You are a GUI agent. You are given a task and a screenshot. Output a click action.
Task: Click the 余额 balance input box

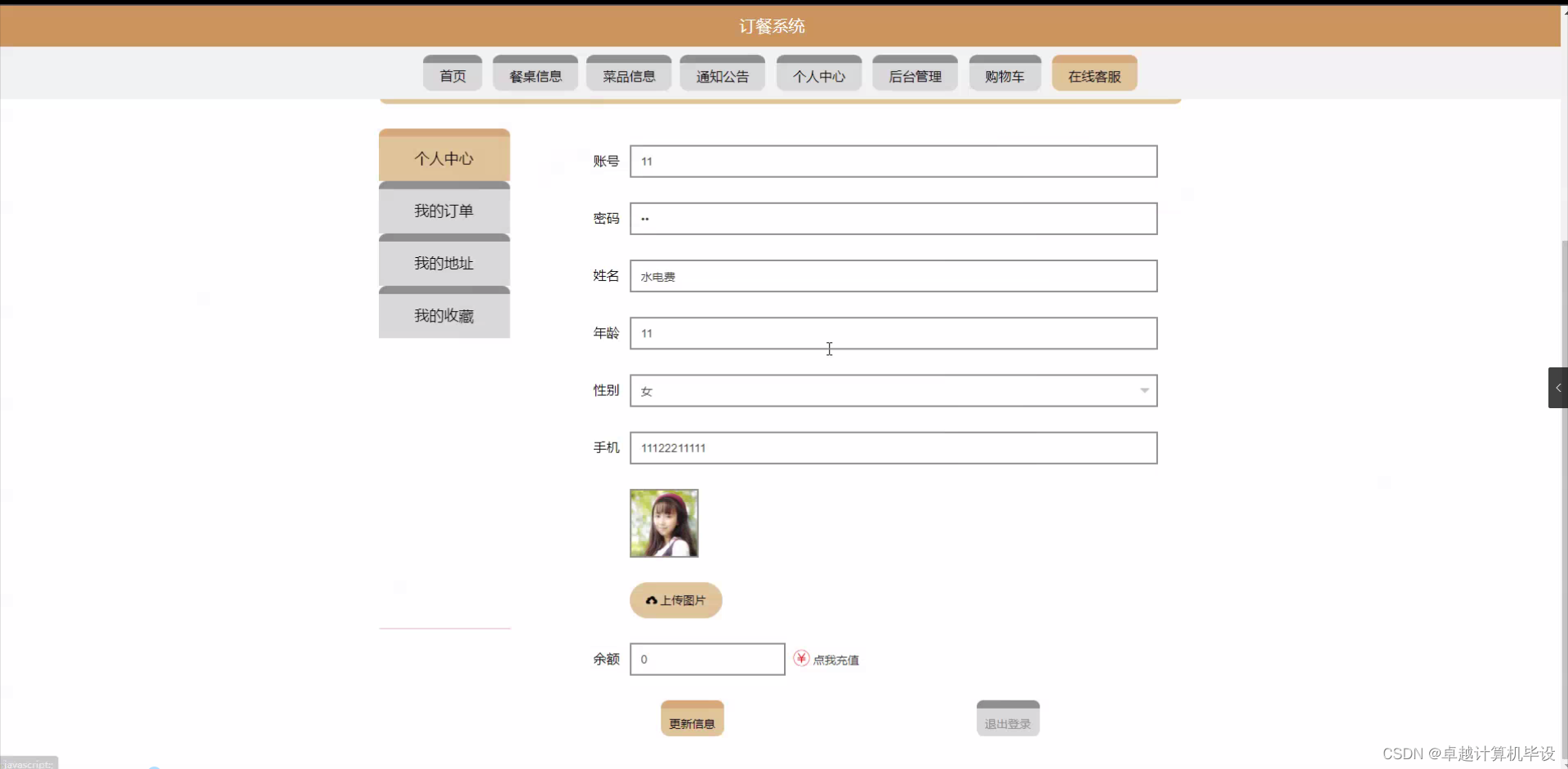click(x=707, y=659)
